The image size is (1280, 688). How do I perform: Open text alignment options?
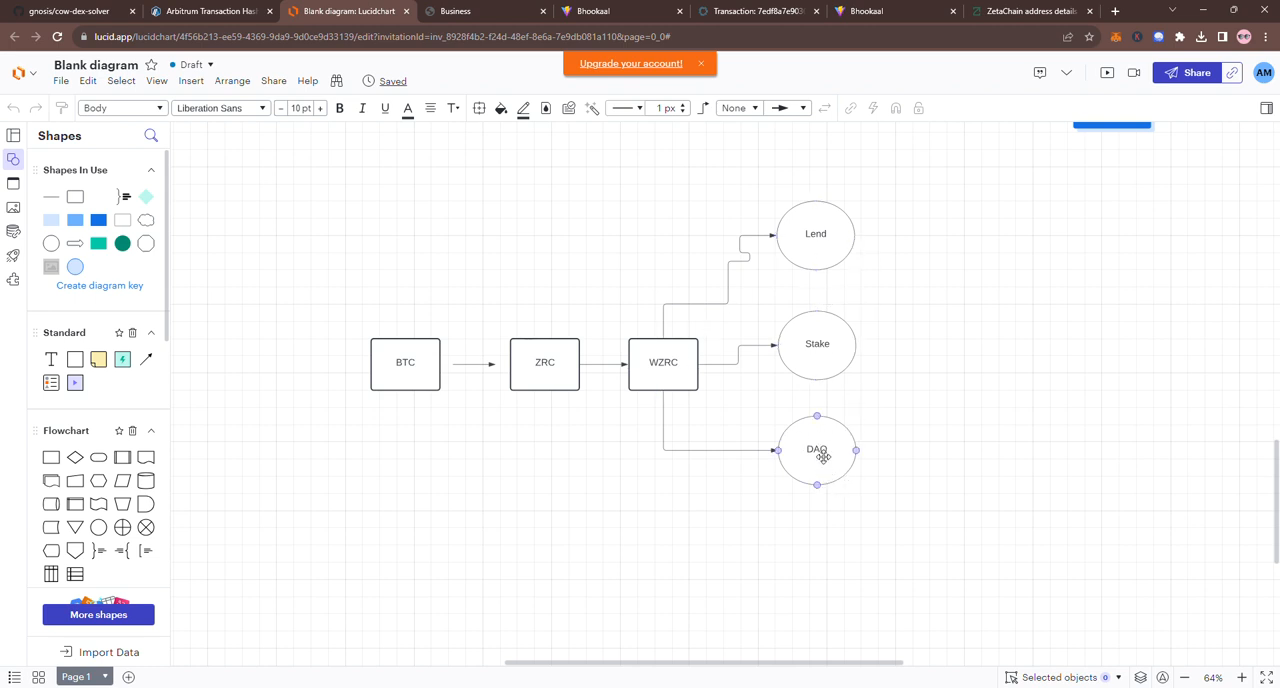coord(430,108)
